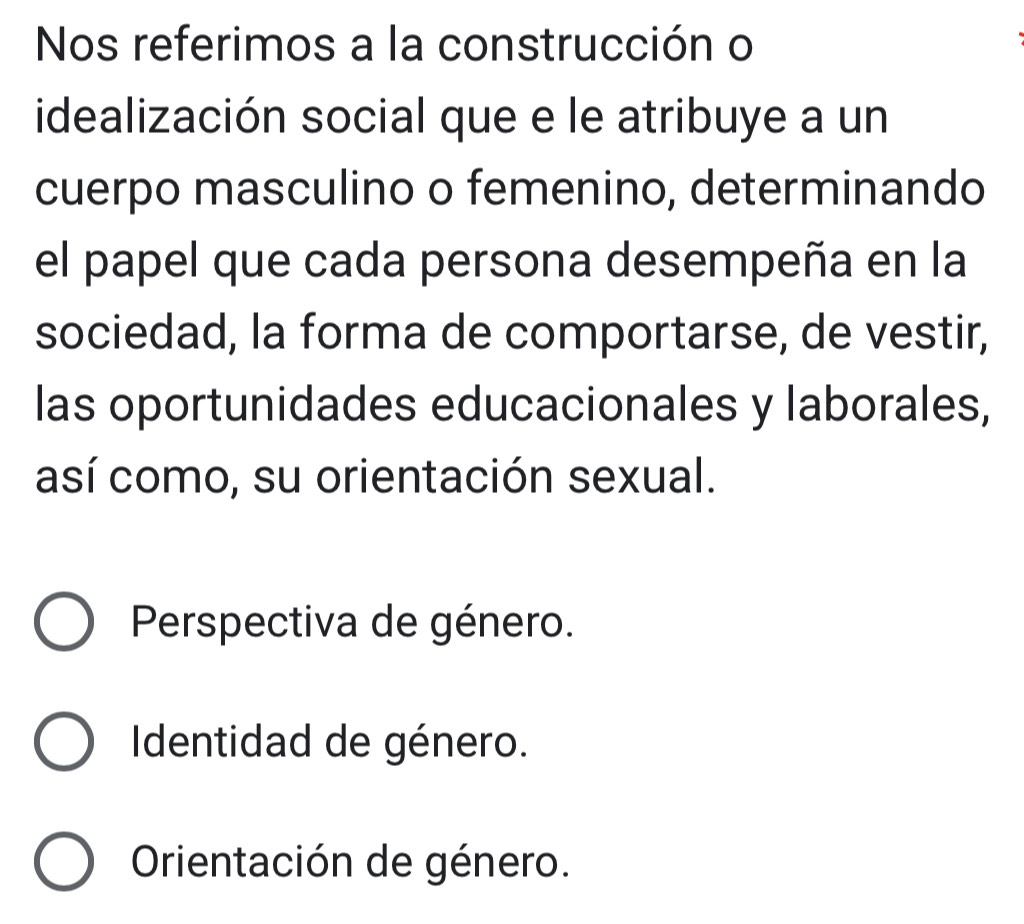The height and width of the screenshot is (924, 1024).
Task: Click the 'Perspectiva de género.' label text
Action: point(354,626)
